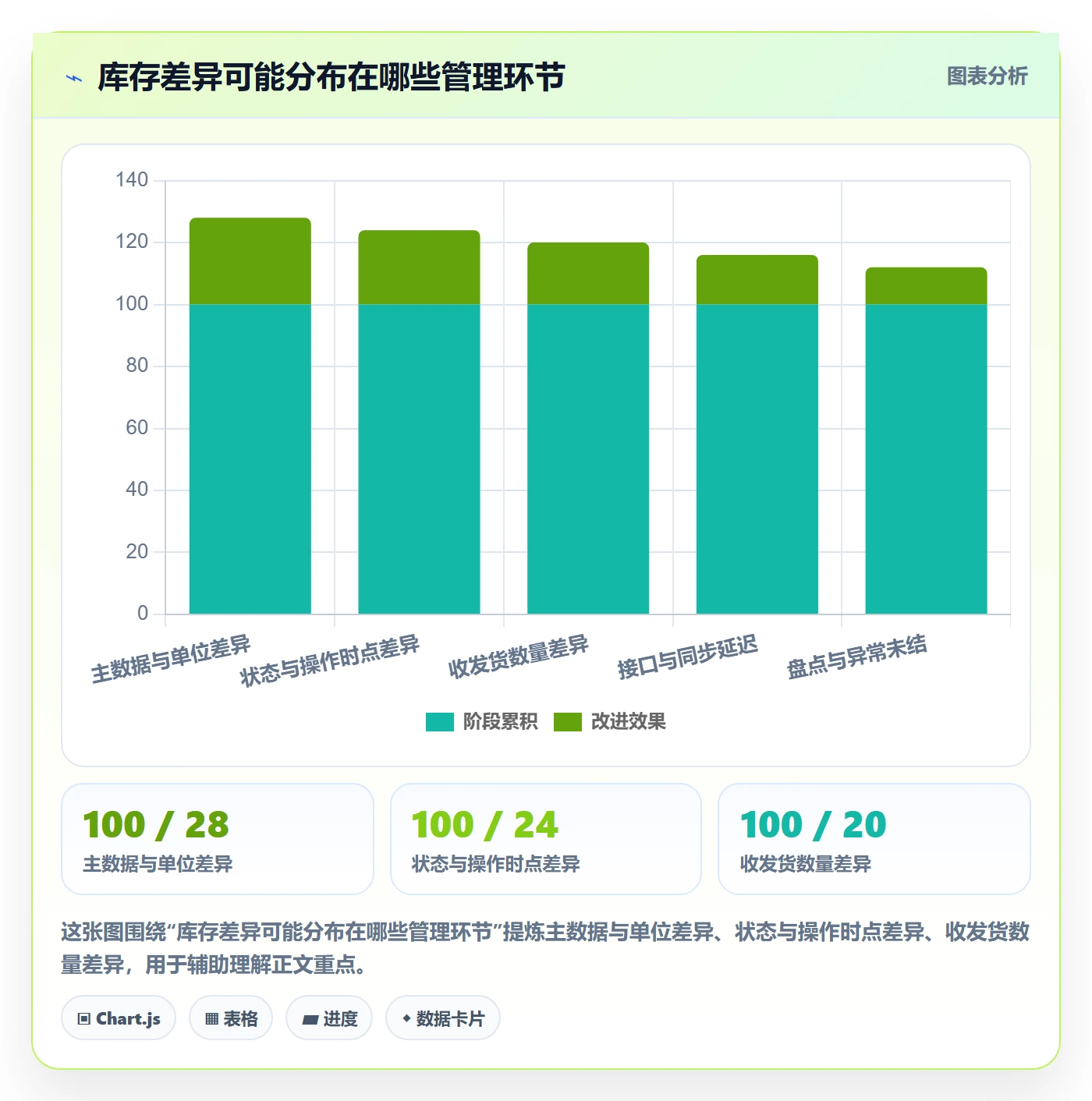Click the 改进效果 legend text
The image size is (1092, 1101).
(628, 722)
